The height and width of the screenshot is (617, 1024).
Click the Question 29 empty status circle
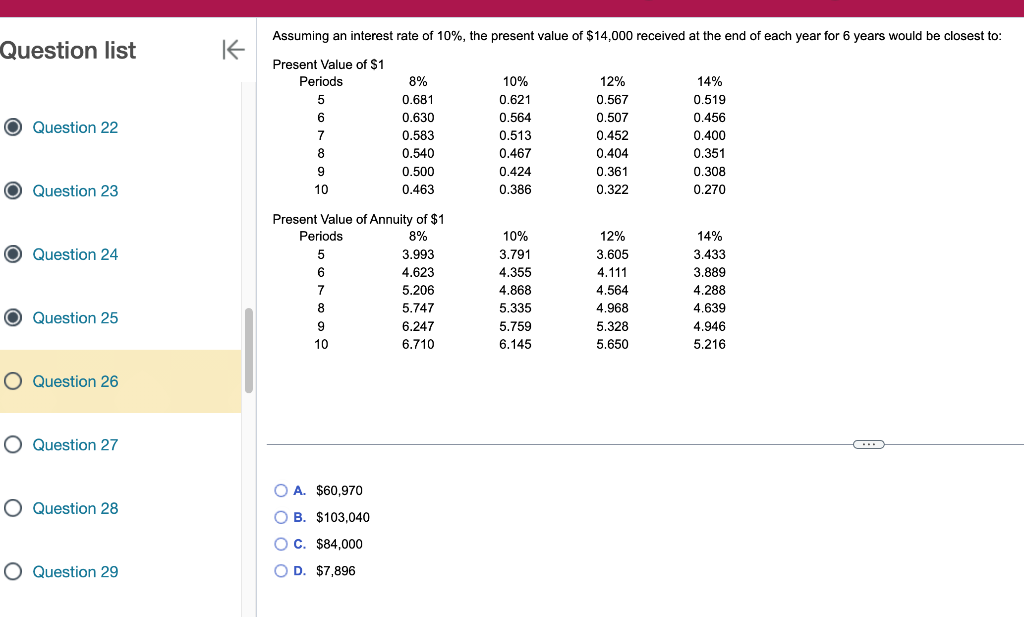[x=13, y=571]
